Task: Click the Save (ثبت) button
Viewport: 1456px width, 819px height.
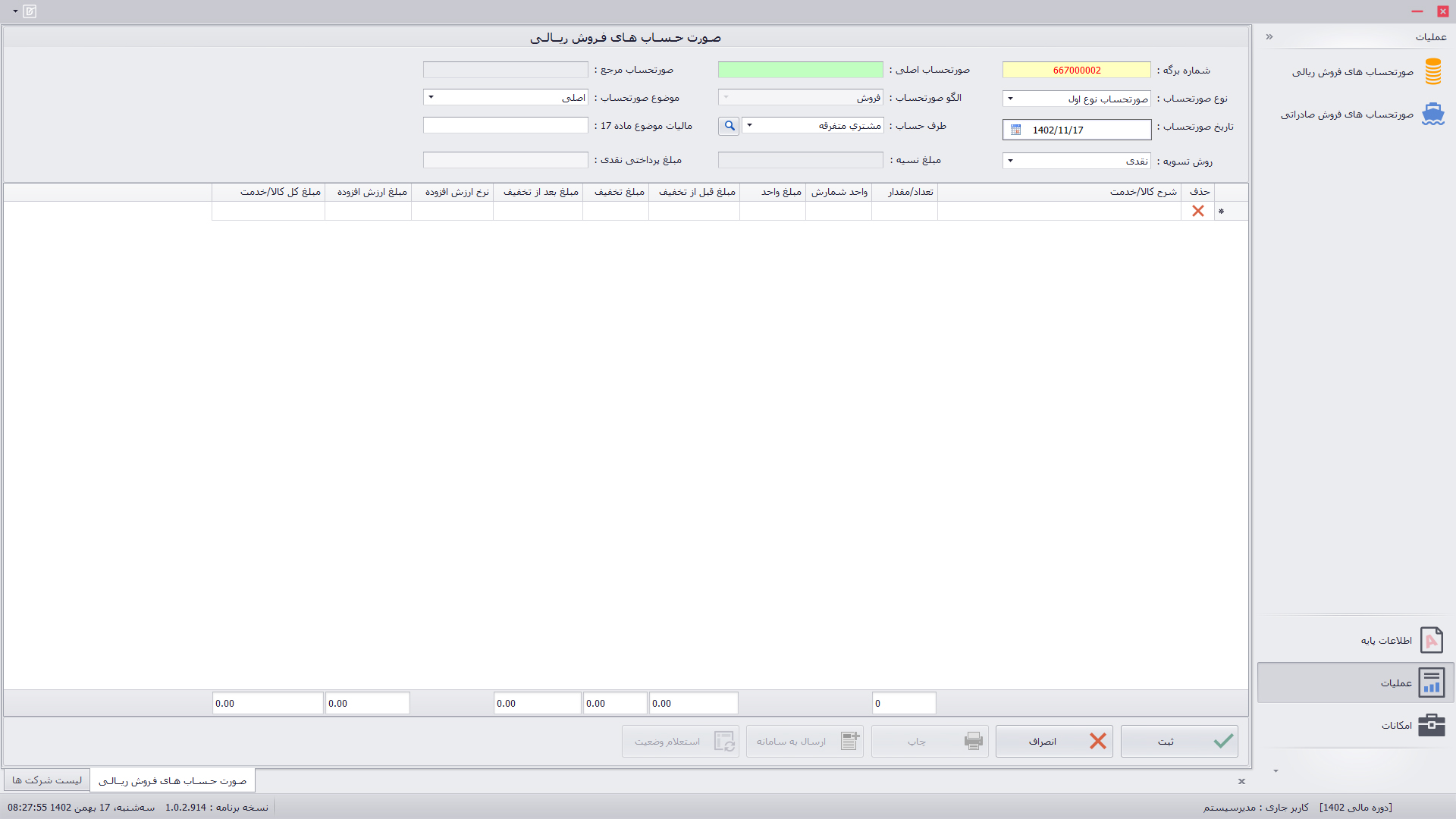Action: click(1179, 742)
